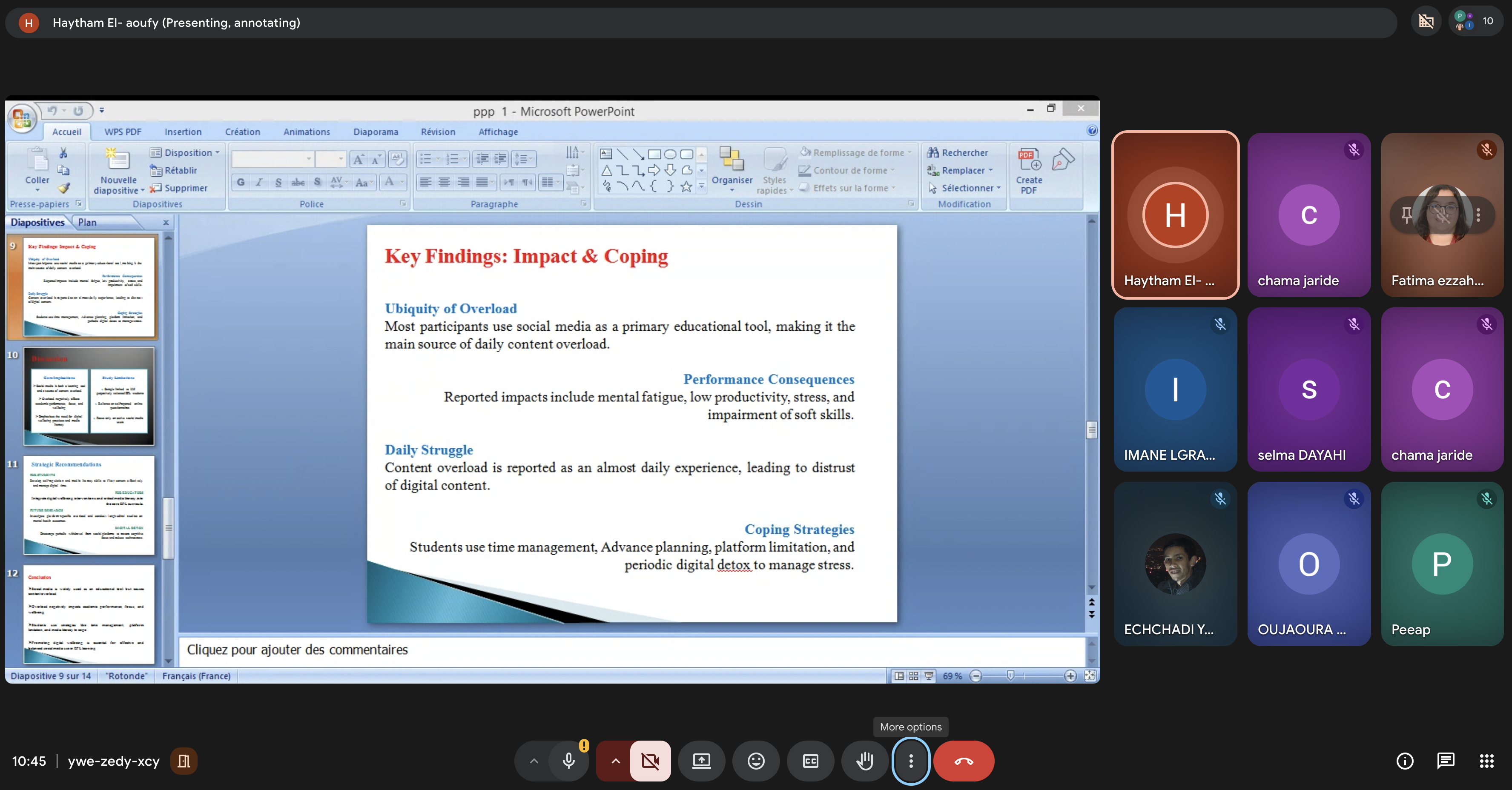Click the slide editor vertical scrollbar thumb
The width and height of the screenshot is (1512, 790).
tap(1092, 429)
